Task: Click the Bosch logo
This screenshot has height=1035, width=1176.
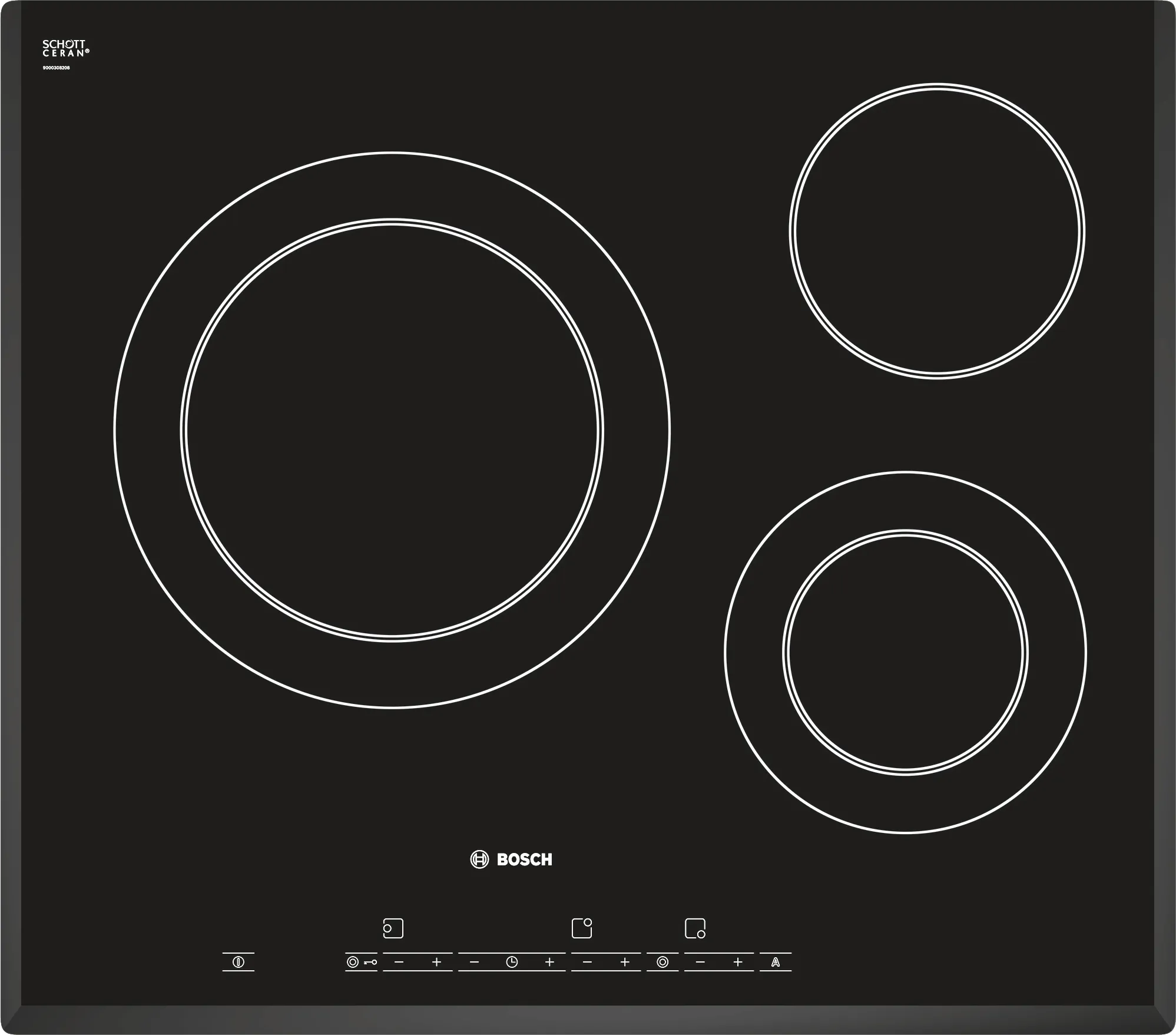Action: click(511, 859)
